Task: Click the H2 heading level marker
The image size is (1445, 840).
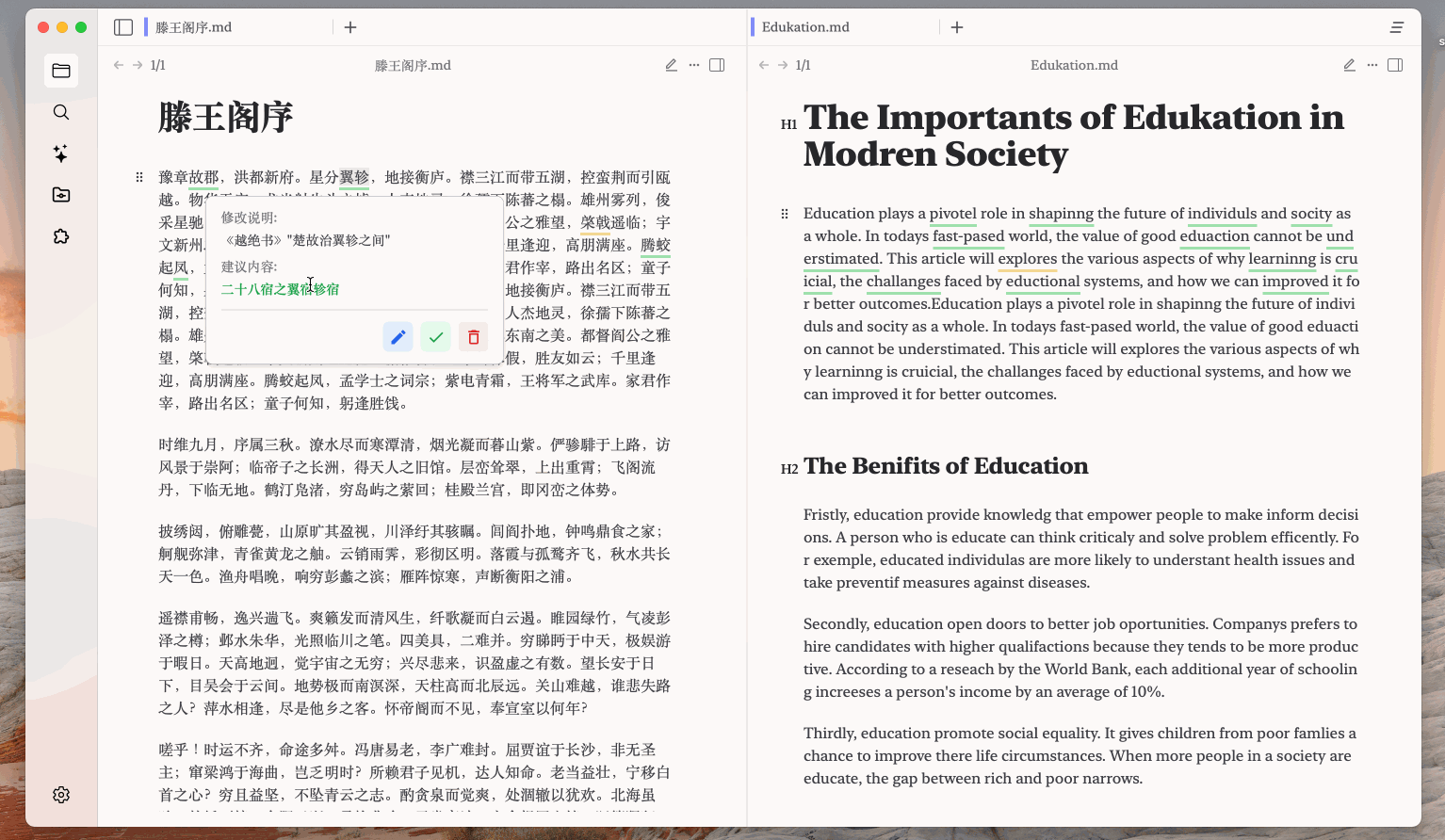Action: (789, 469)
